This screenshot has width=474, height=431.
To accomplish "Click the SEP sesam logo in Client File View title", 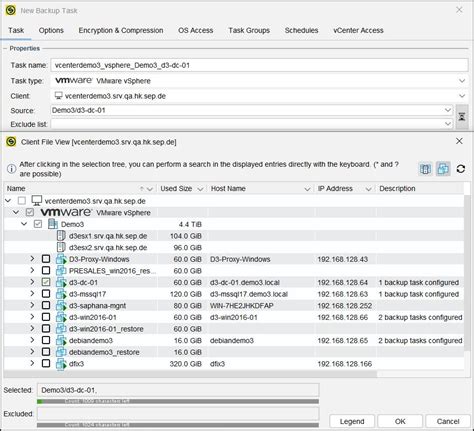I will [x=11, y=142].
